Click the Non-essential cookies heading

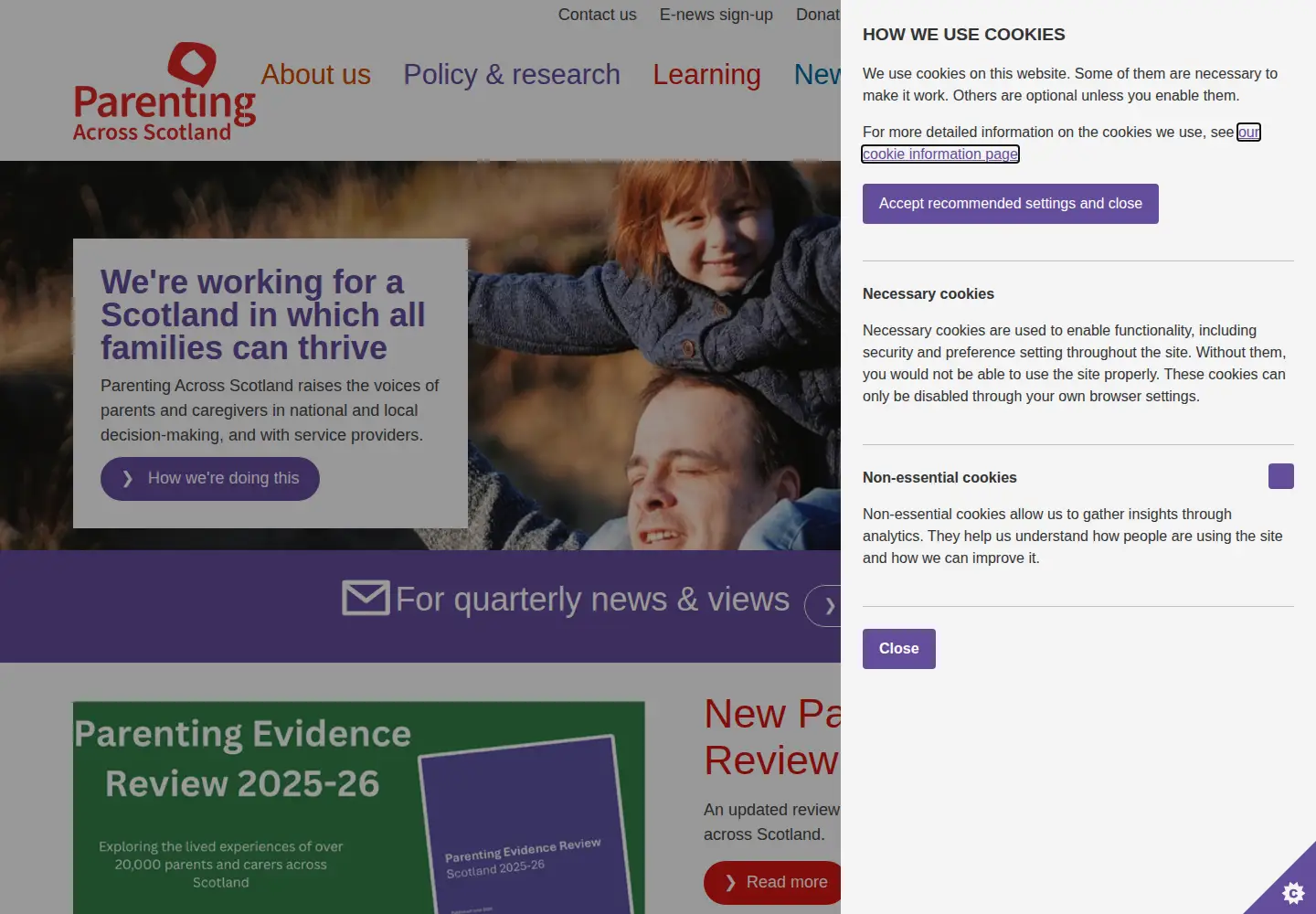pyautogui.click(x=939, y=477)
